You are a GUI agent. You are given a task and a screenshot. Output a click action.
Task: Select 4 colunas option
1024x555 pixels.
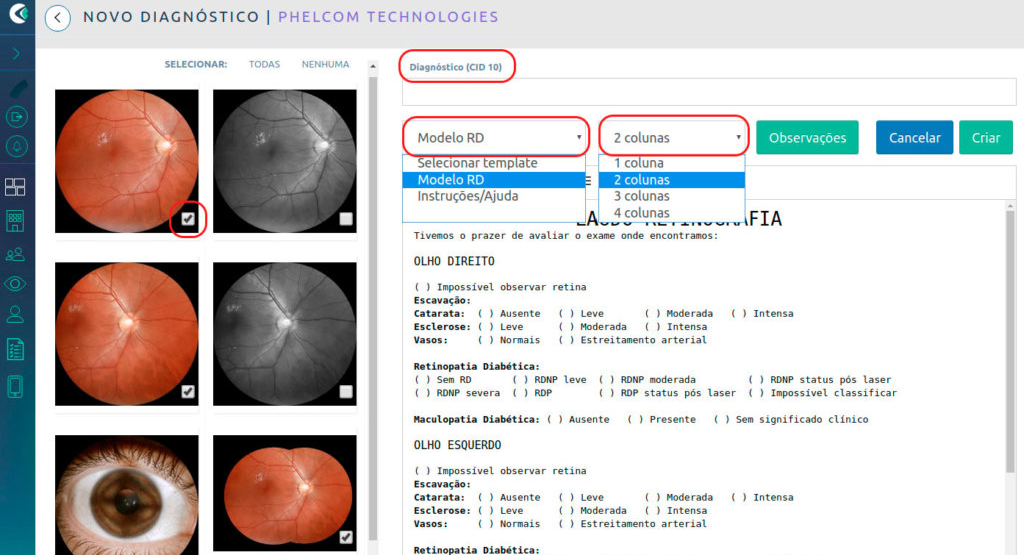pyautogui.click(x=671, y=213)
